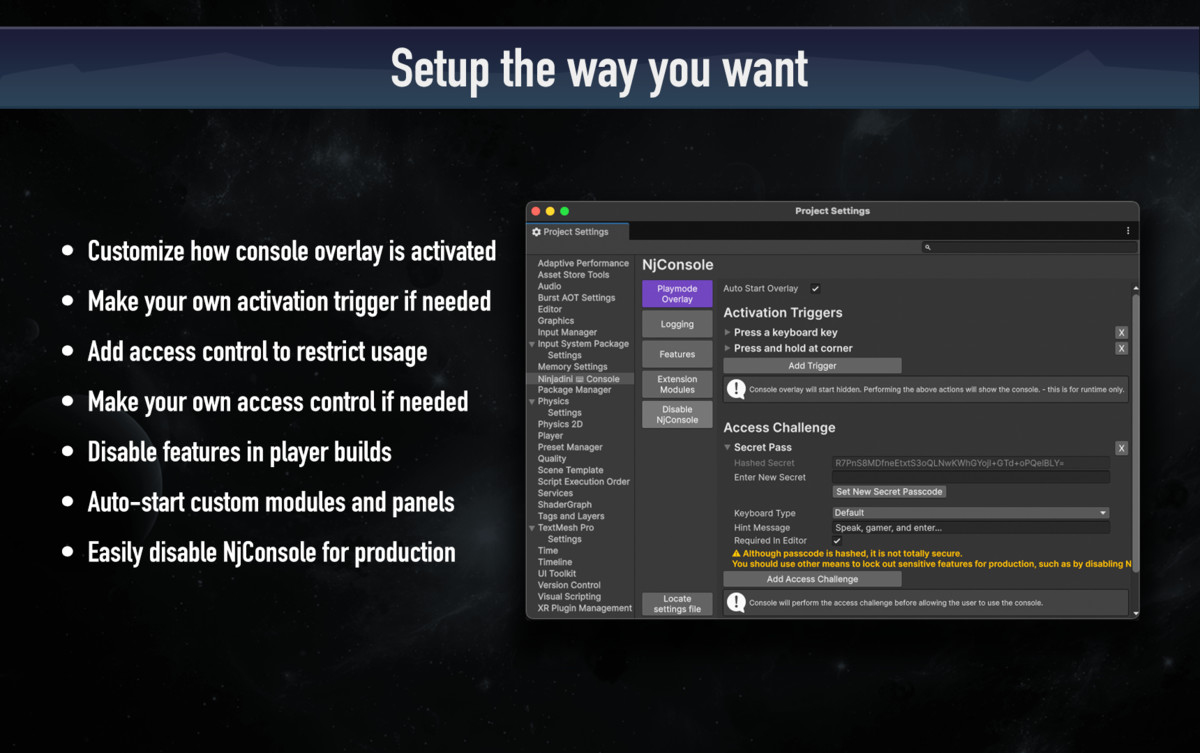1200x753 pixels.
Task: Toggle the Required In Editor checkbox
Action: [x=837, y=541]
